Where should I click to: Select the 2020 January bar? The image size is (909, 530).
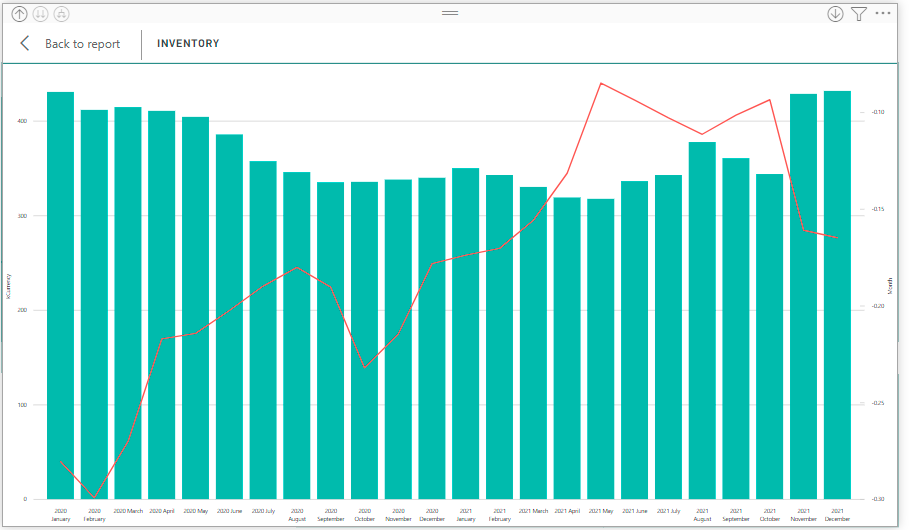(60, 295)
